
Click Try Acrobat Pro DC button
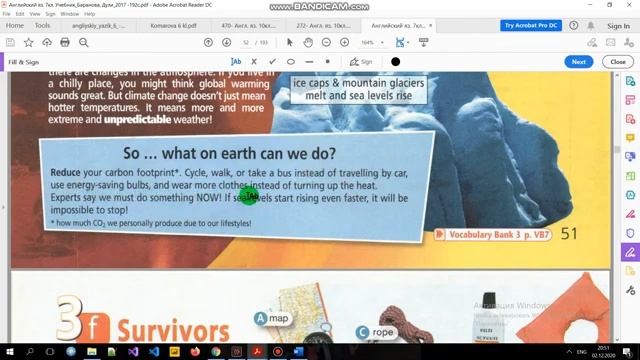click(x=531, y=25)
